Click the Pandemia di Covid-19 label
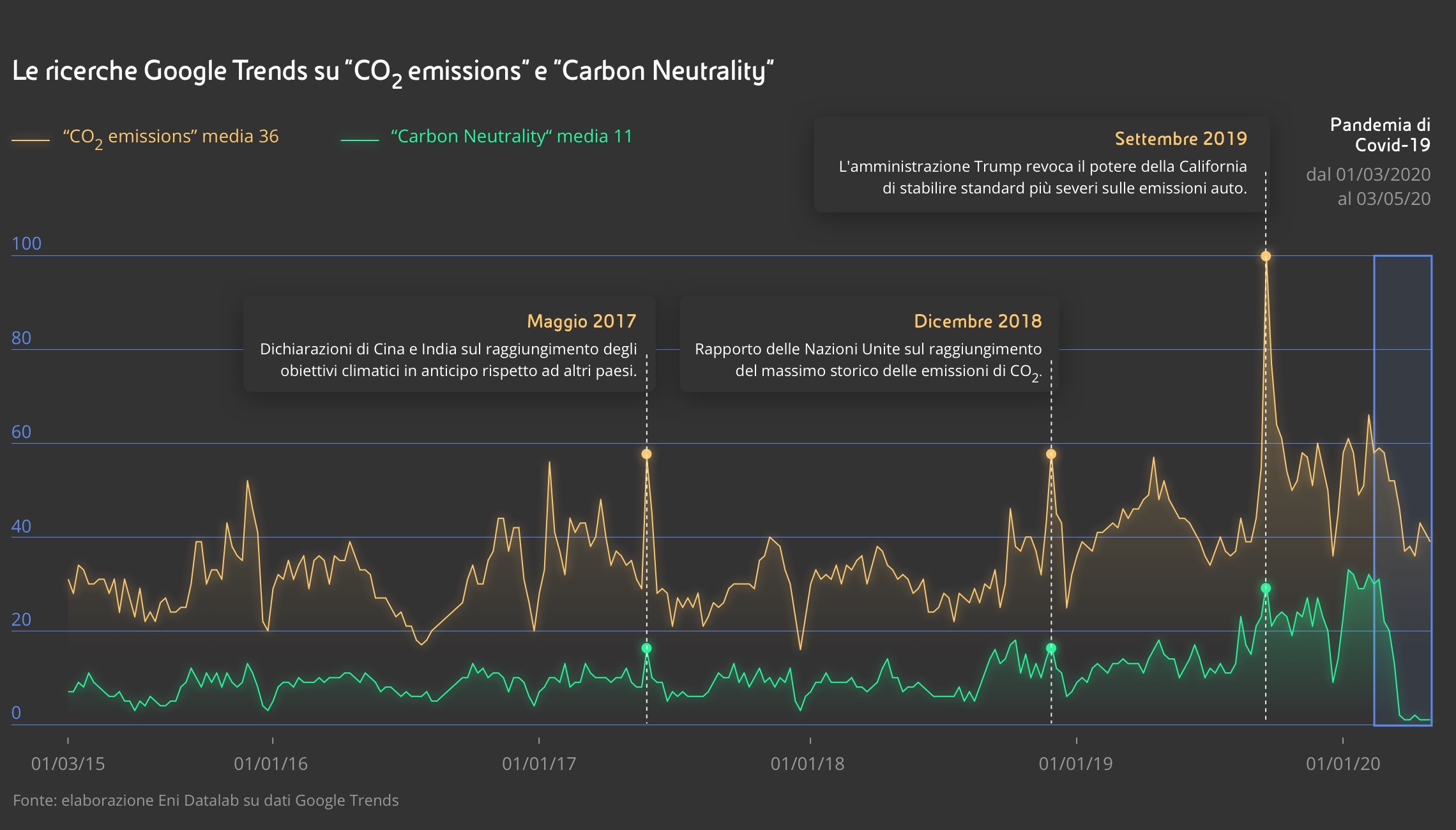Screen dimensions: 1456x830 [x=1379, y=135]
